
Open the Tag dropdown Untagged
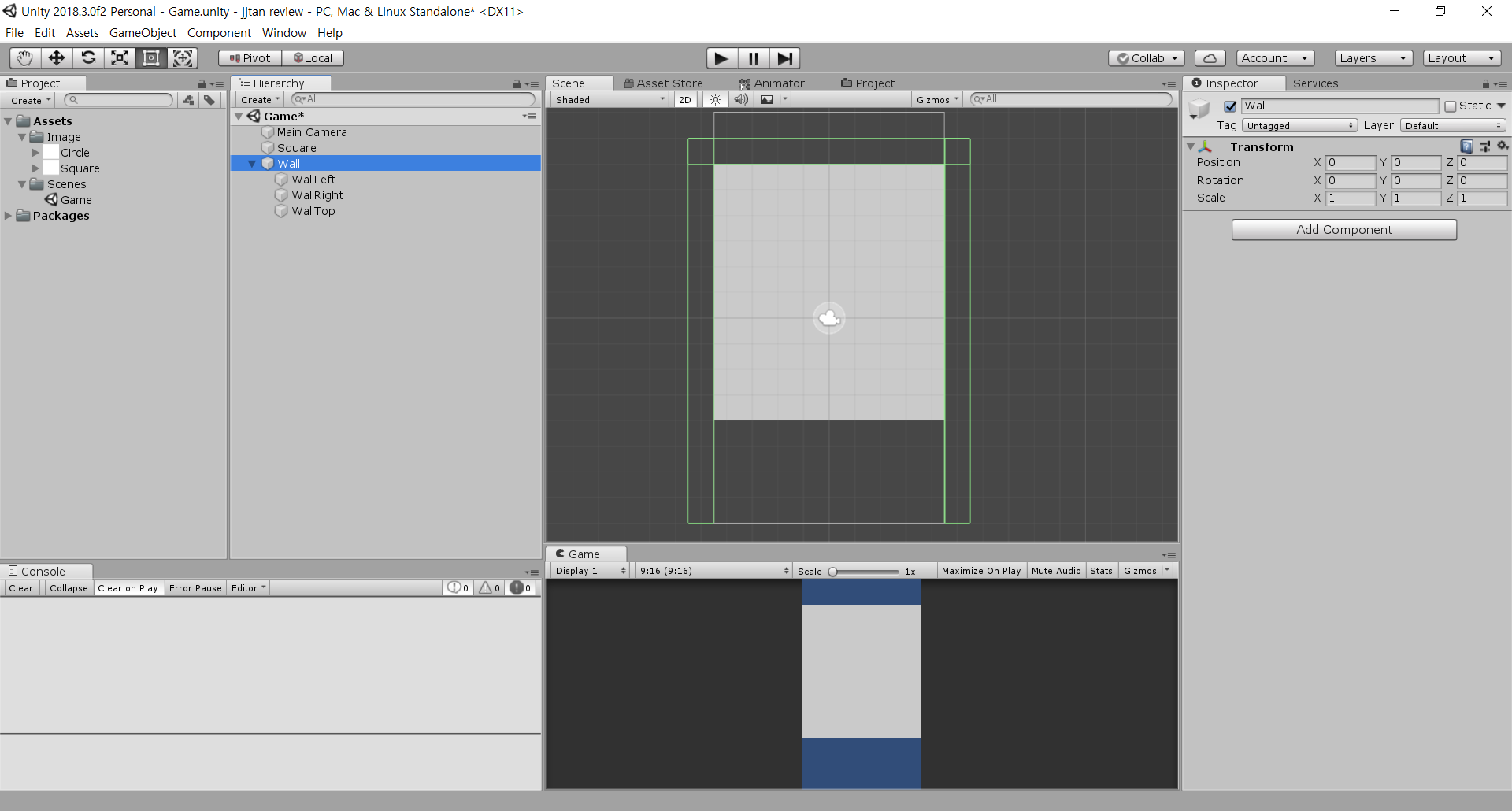(x=1299, y=125)
